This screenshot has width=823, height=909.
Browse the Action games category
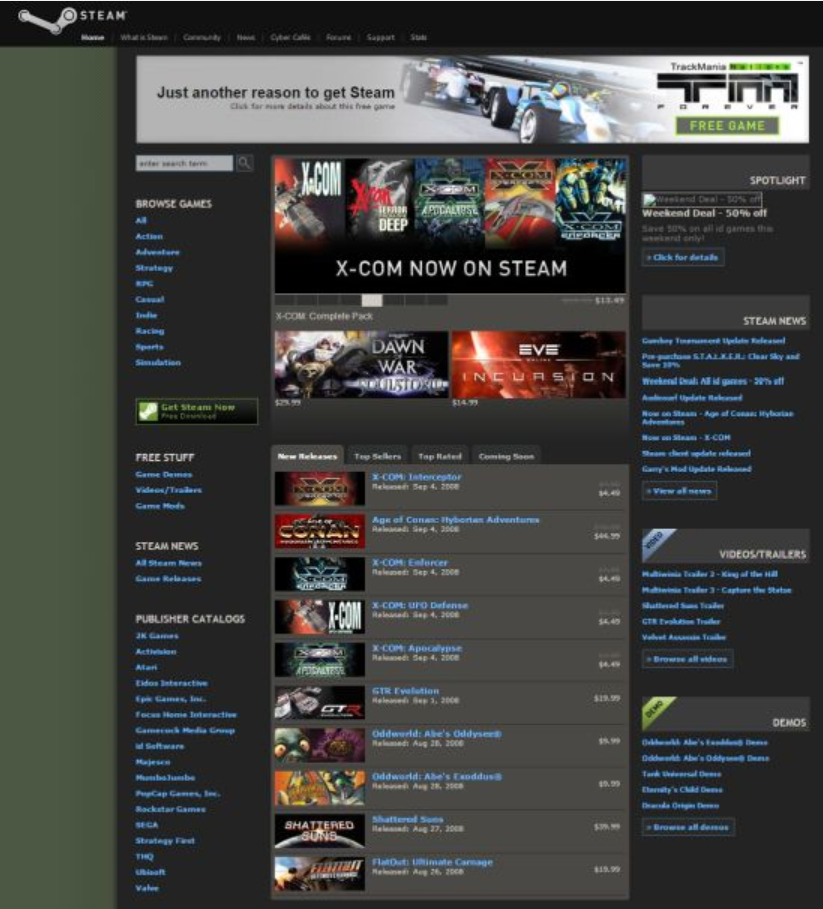pos(149,237)
